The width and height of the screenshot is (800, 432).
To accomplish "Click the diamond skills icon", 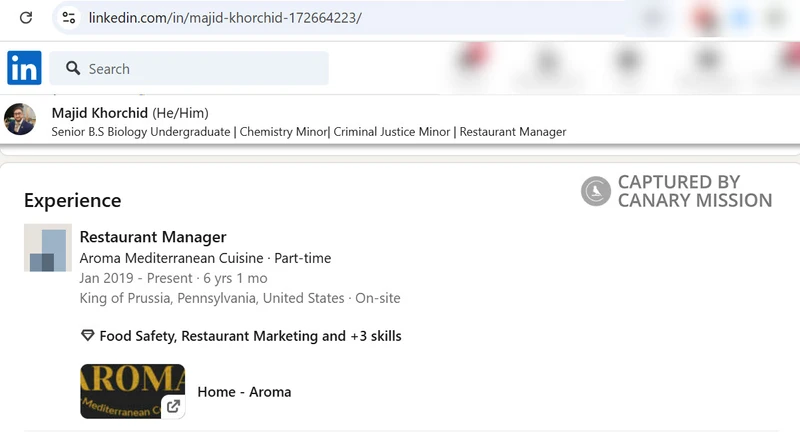I will point(88,336).
